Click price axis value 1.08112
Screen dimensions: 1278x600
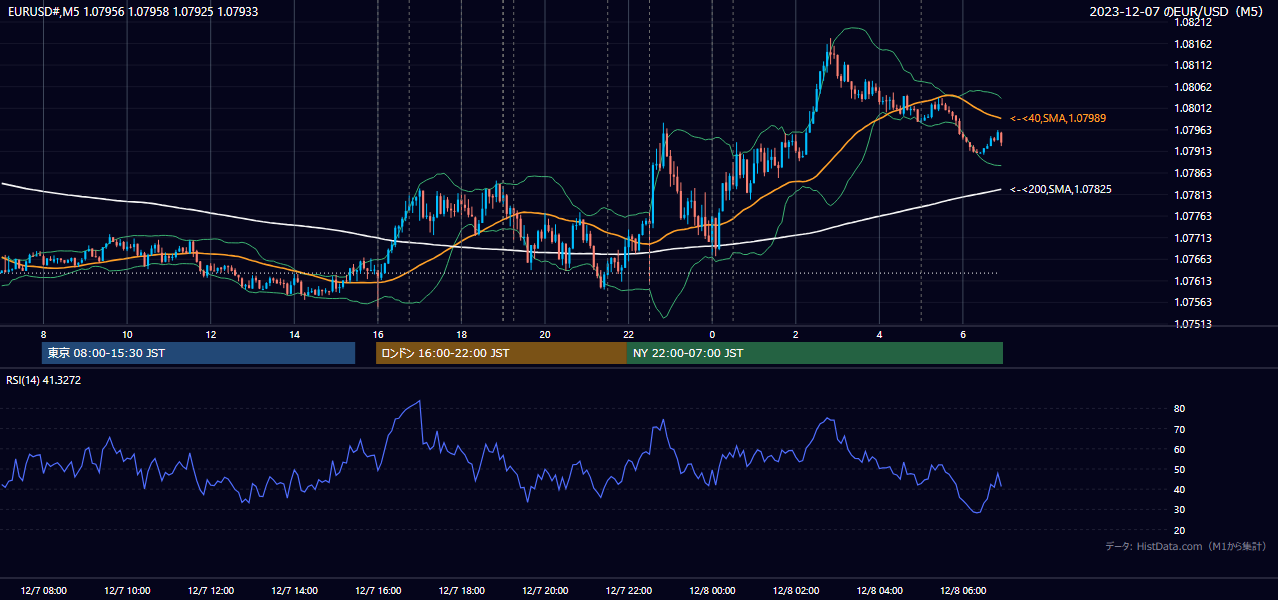tap(1192, 65)
